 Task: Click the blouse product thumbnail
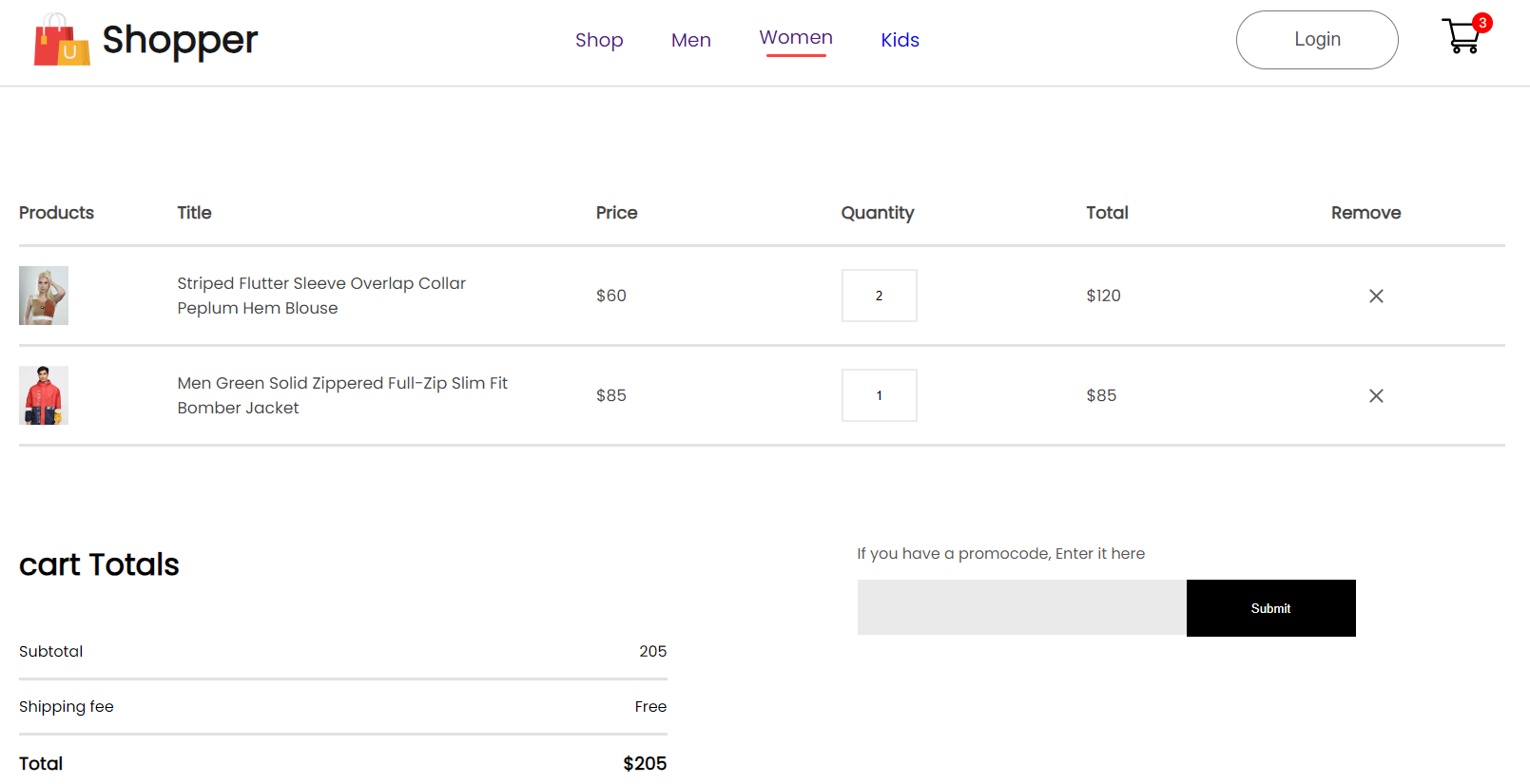44,296
